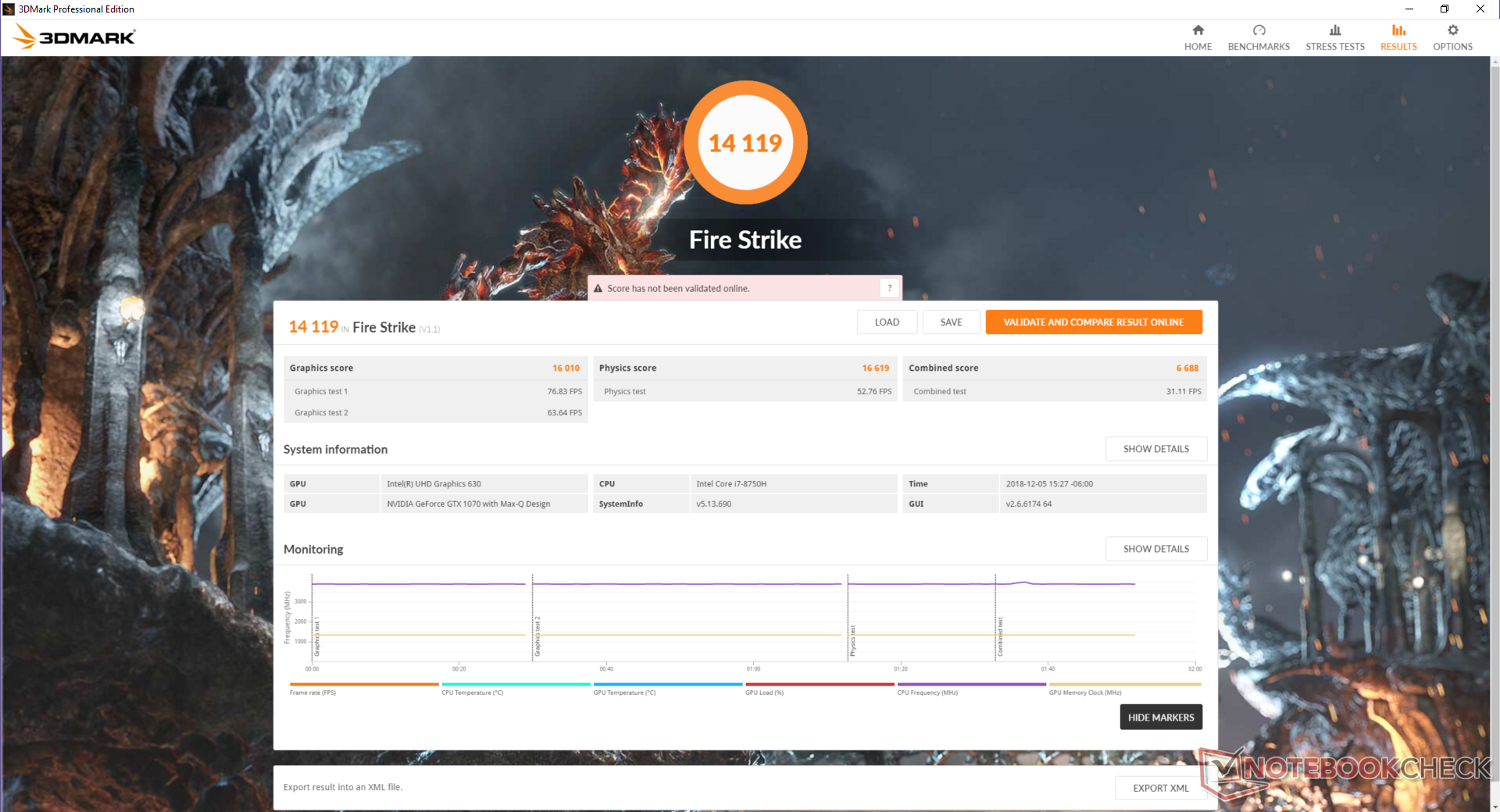
Task: Click the SystemInfo version v5.13.690
Action: [714, 504]
